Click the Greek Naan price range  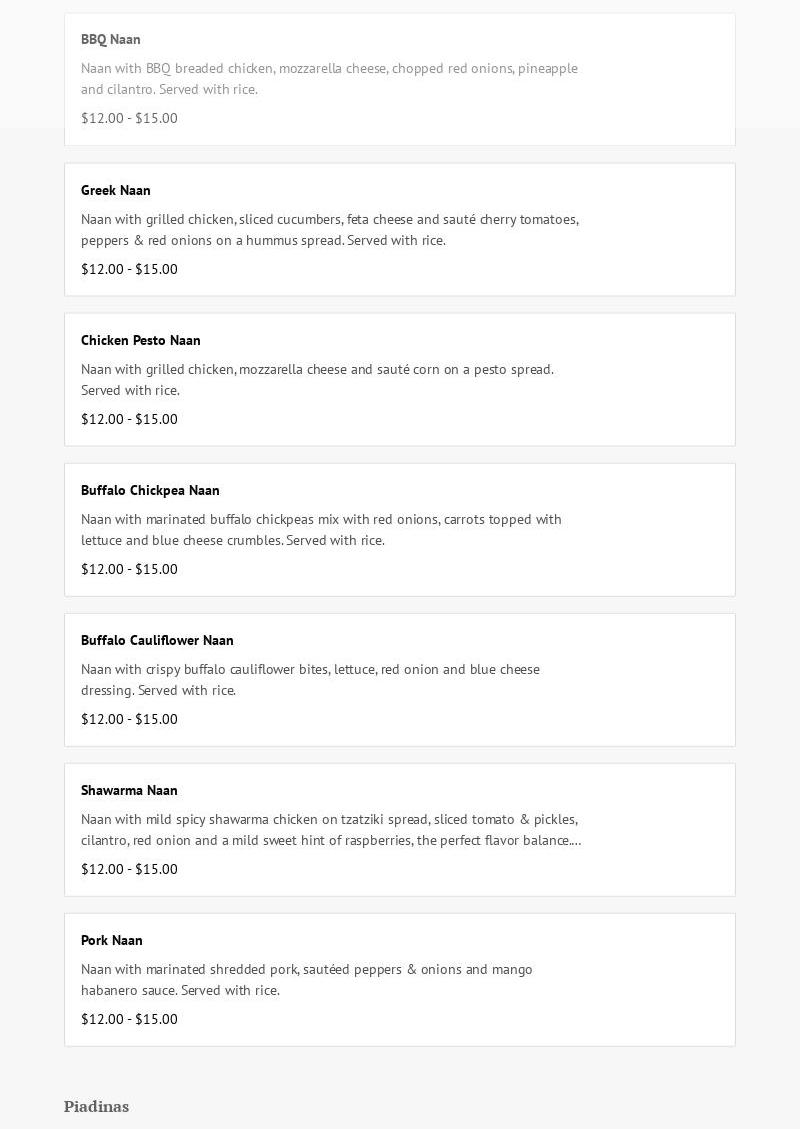[x=129, y=269]
